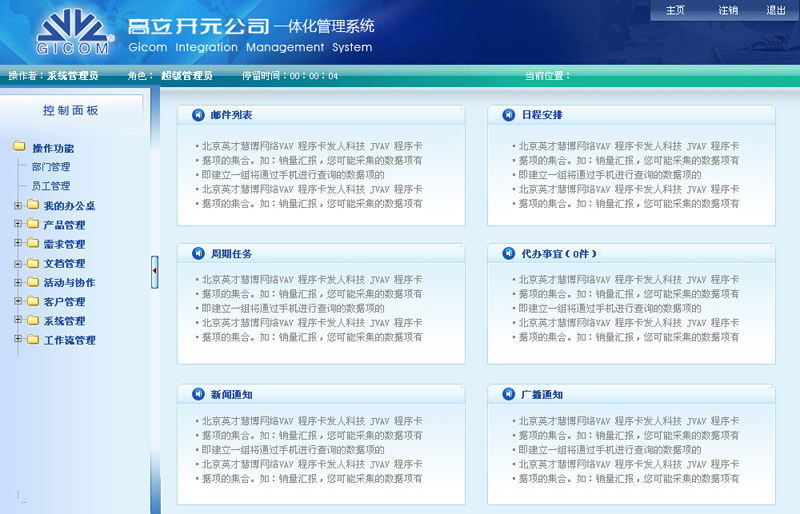The width and height of the screenshot is (800, 514).
Task: Go to 主页 in top menu
Action: click(x=675, y=10)
